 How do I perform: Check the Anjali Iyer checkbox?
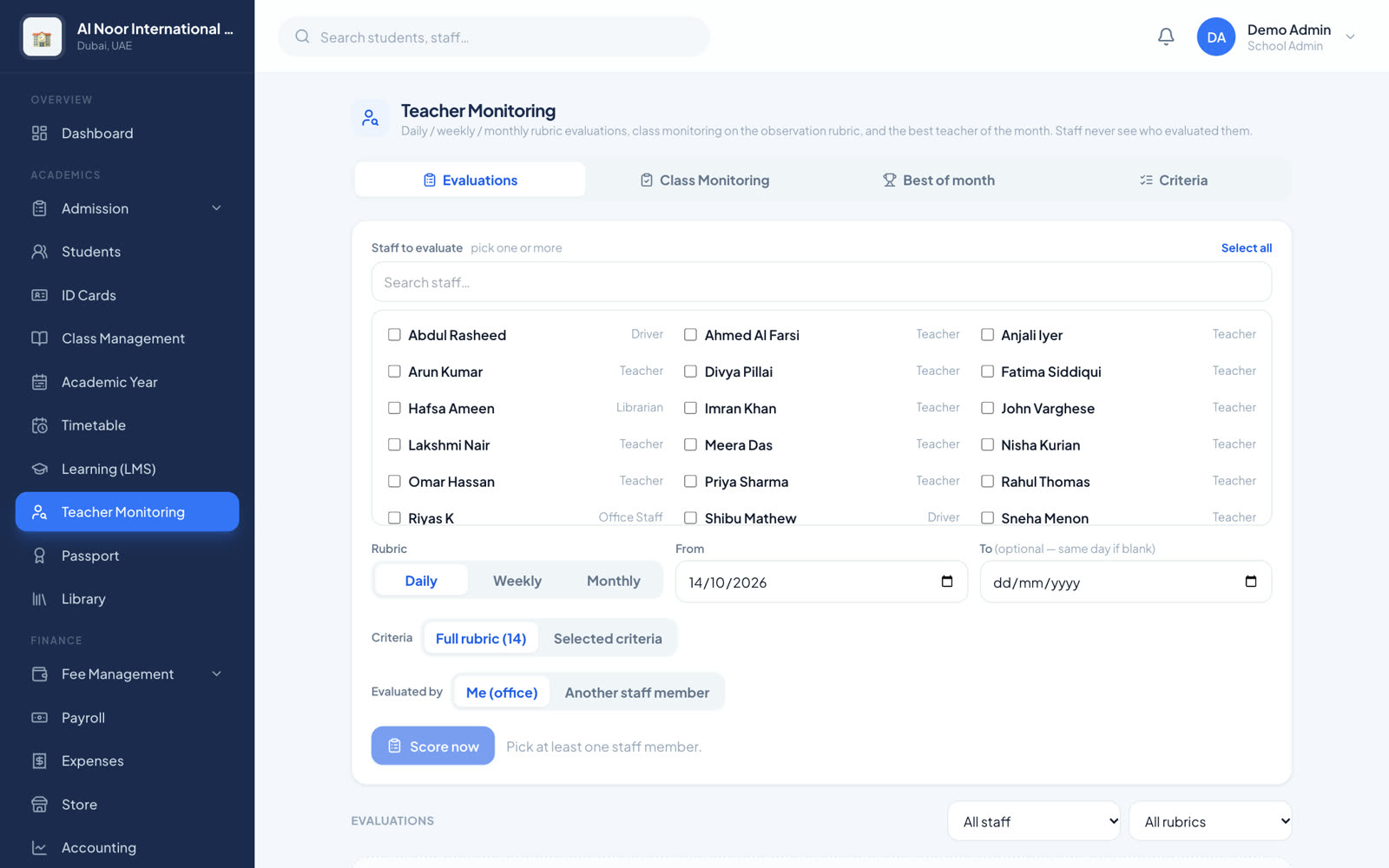[987, 335]
